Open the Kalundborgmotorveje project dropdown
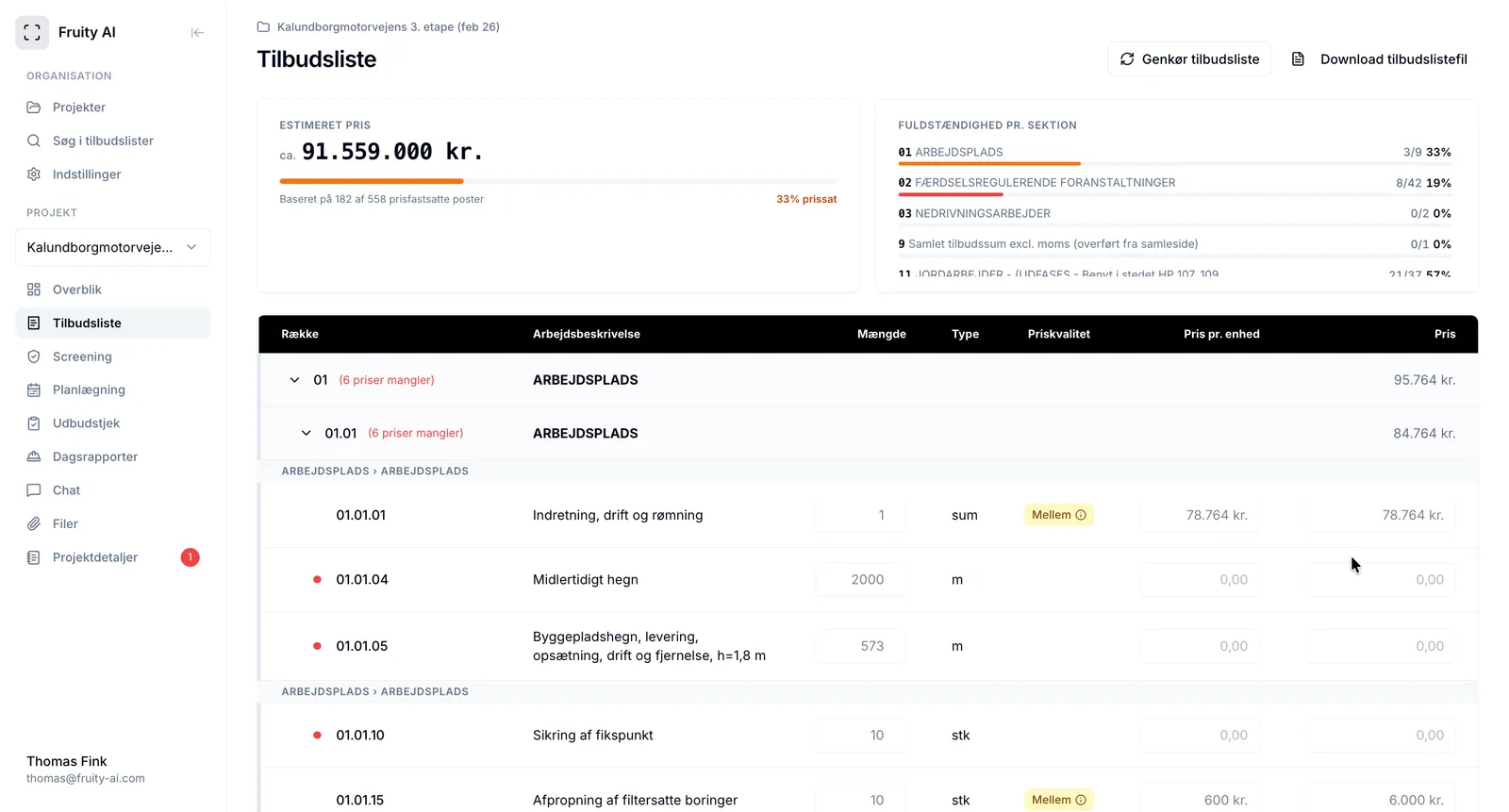The height and width of the screenshot is (812, 1509). click(113, 247)
